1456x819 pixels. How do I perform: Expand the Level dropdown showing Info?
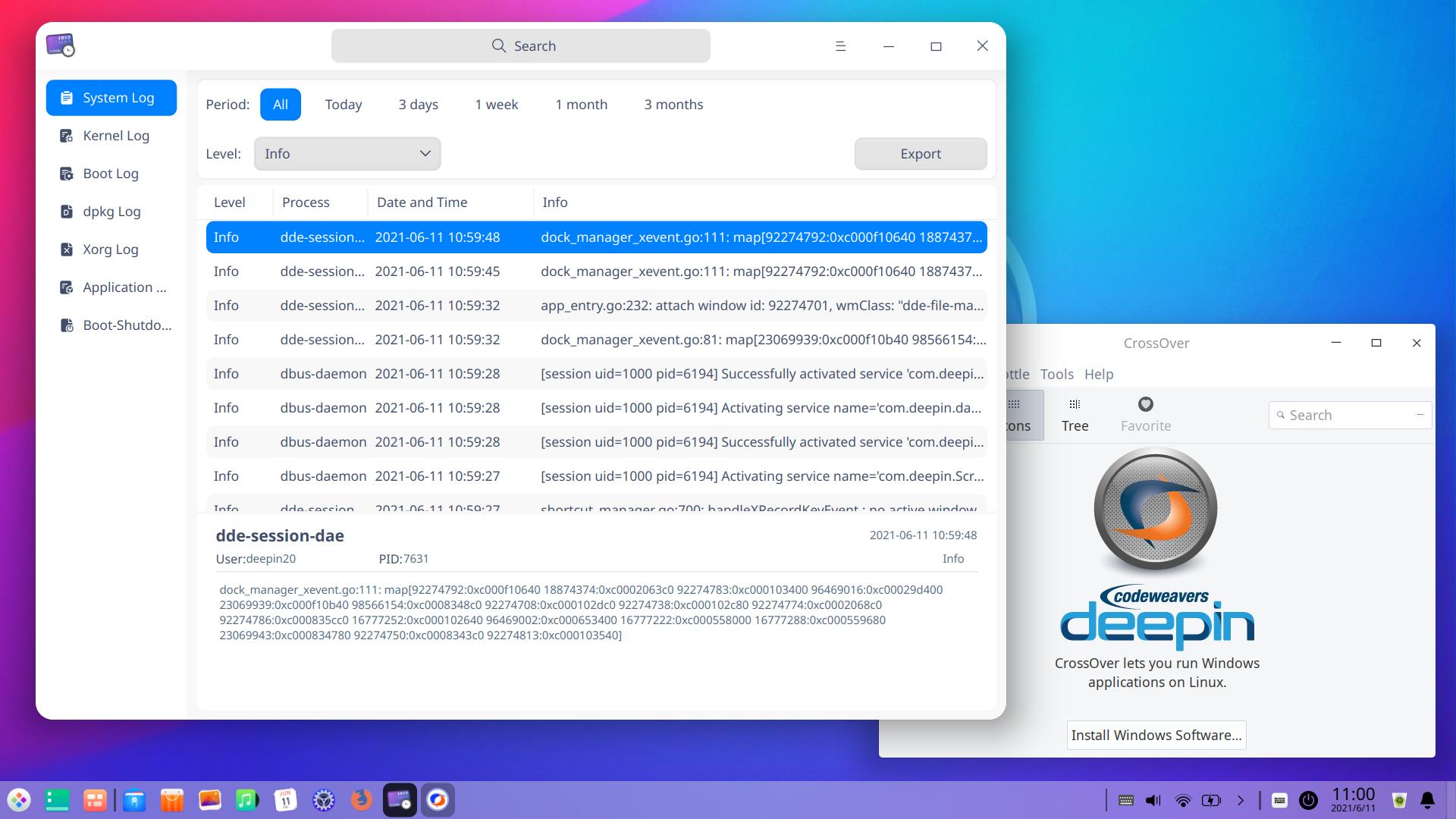click(347, 154)
